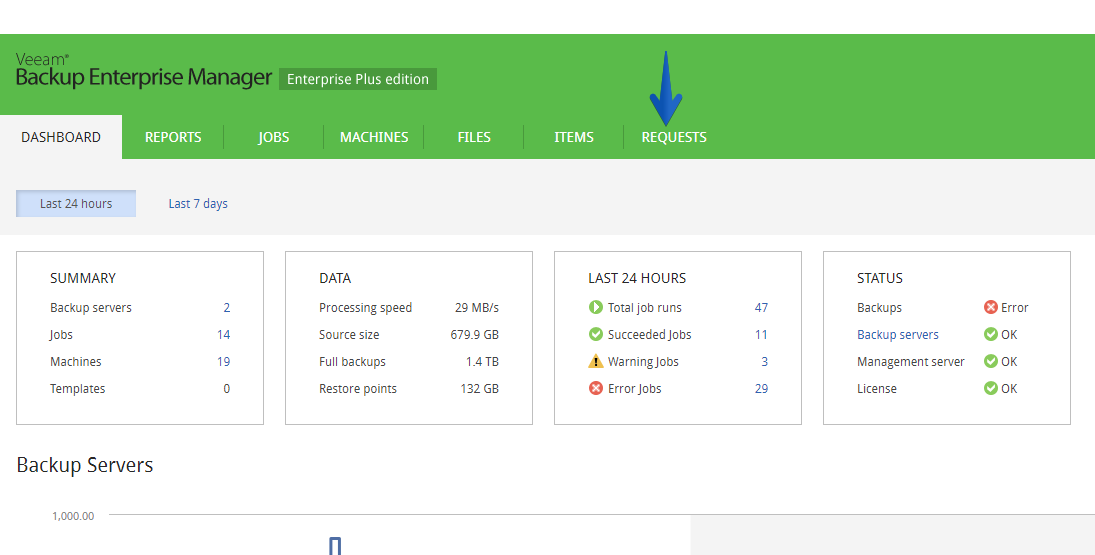This screenshot has width=1095, height=555.
Task: Click the Enterprise Plus edition badge
Action: [358, 79]
